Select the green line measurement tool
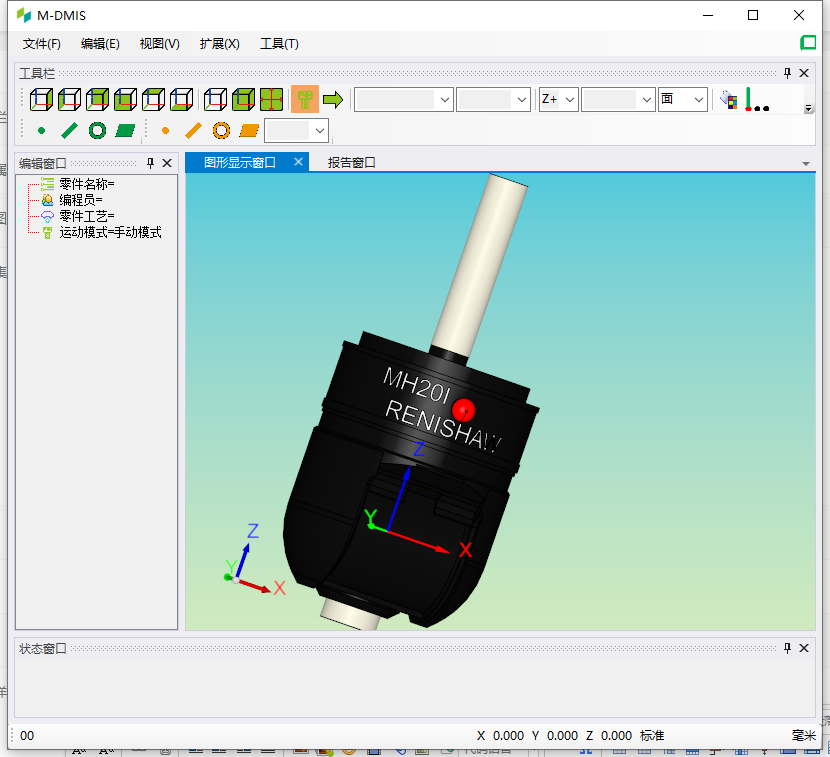Image resolution: width=830 pixels, height=757 pixels. [69, 130]
